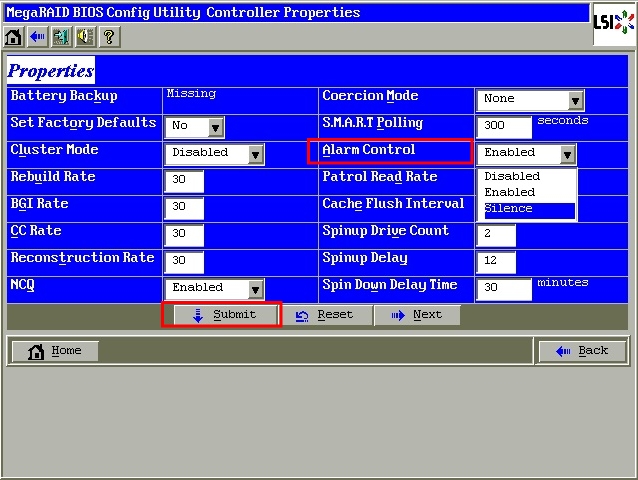Click the Back button at bottom right

pos(582,351)
